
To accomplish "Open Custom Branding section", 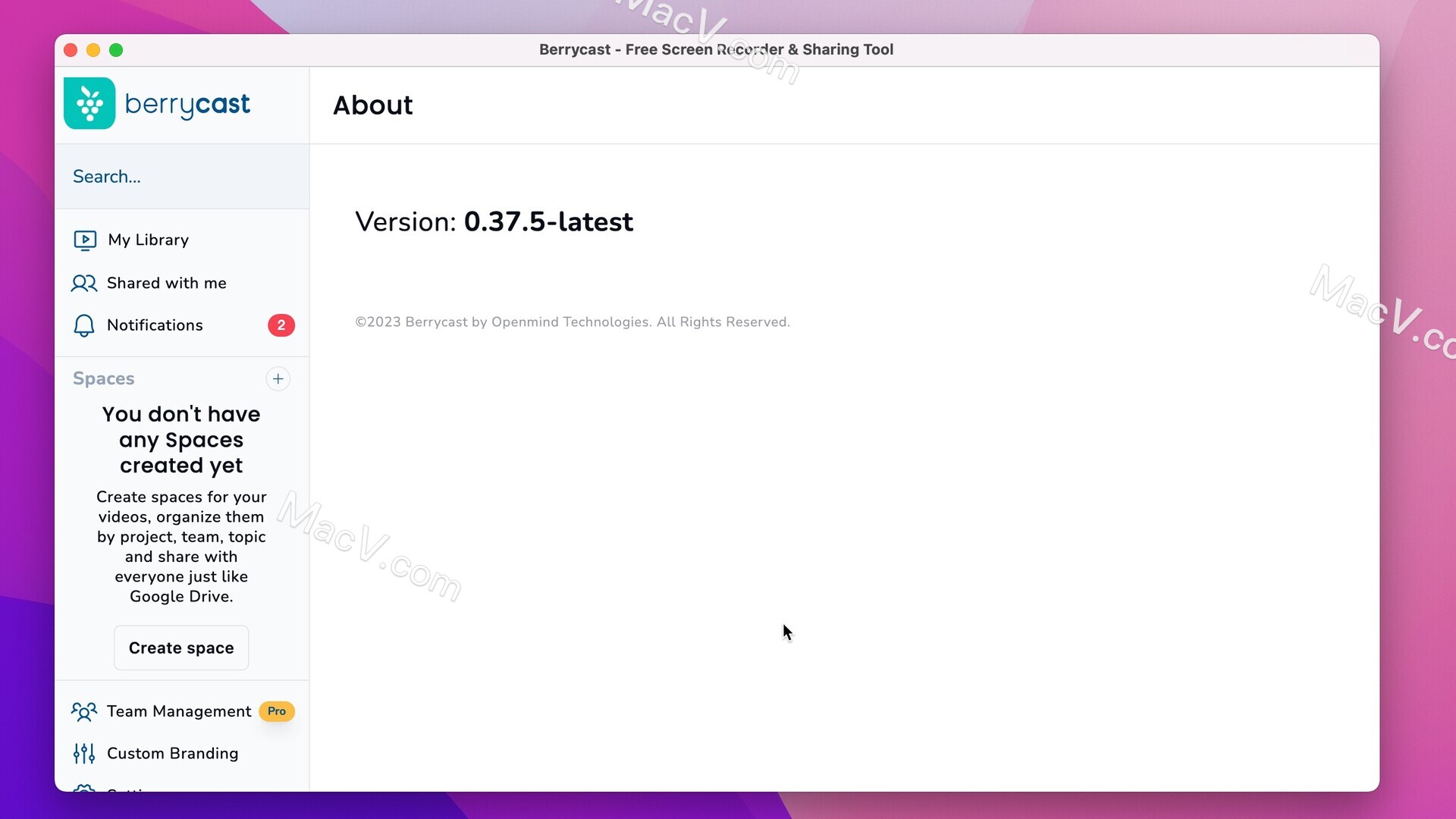I will (x=182, y=754).
